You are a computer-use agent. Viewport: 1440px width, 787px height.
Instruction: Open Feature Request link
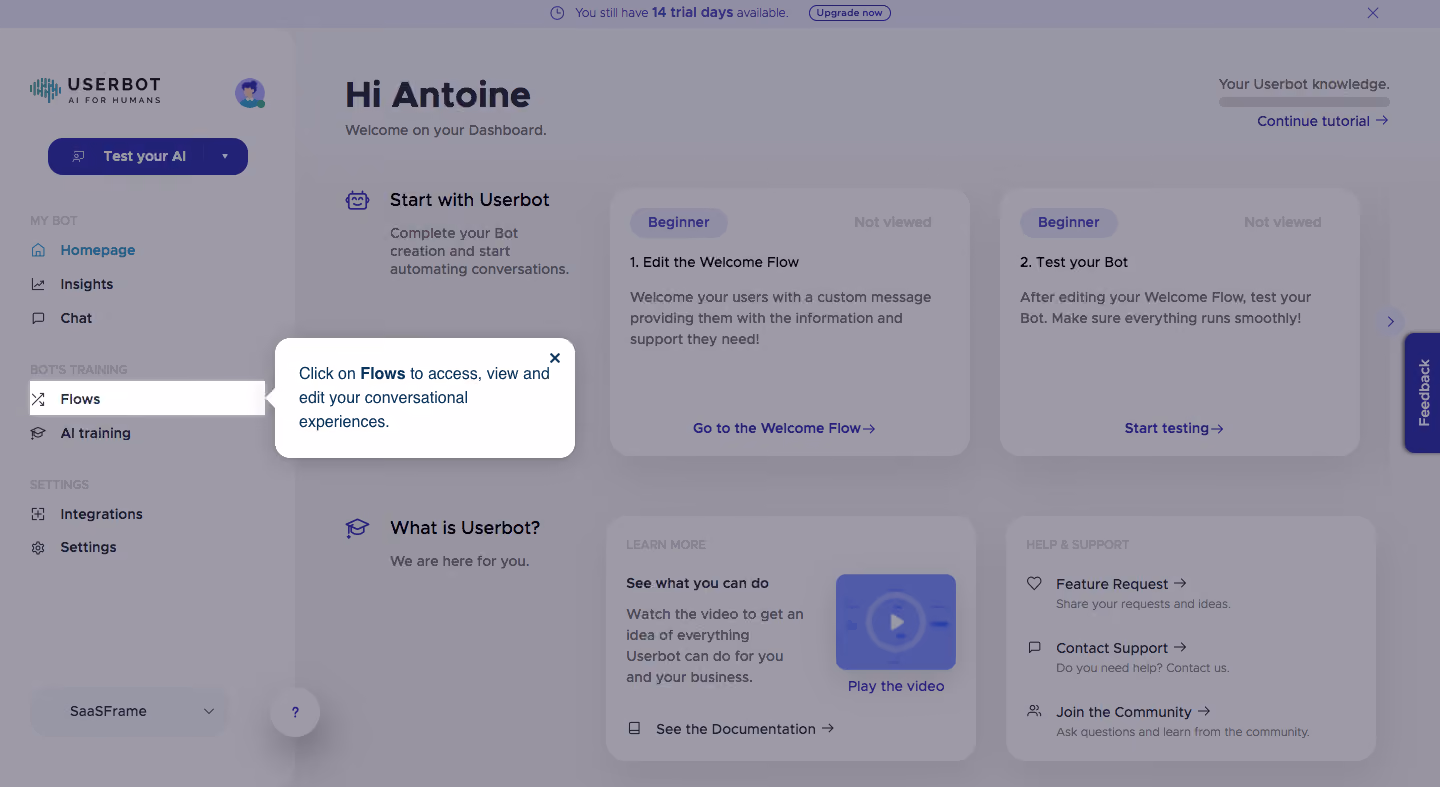pos(1121,584)
